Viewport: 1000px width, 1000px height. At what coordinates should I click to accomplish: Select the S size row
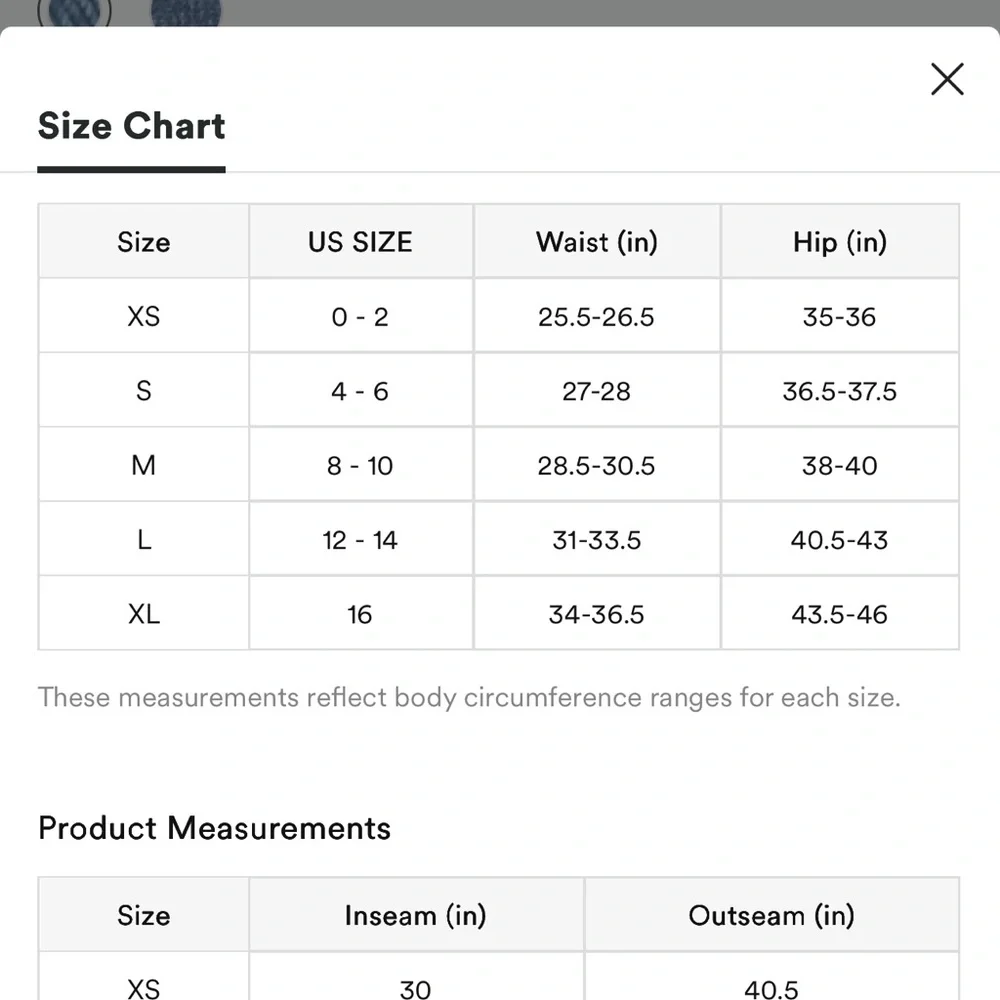143,391
